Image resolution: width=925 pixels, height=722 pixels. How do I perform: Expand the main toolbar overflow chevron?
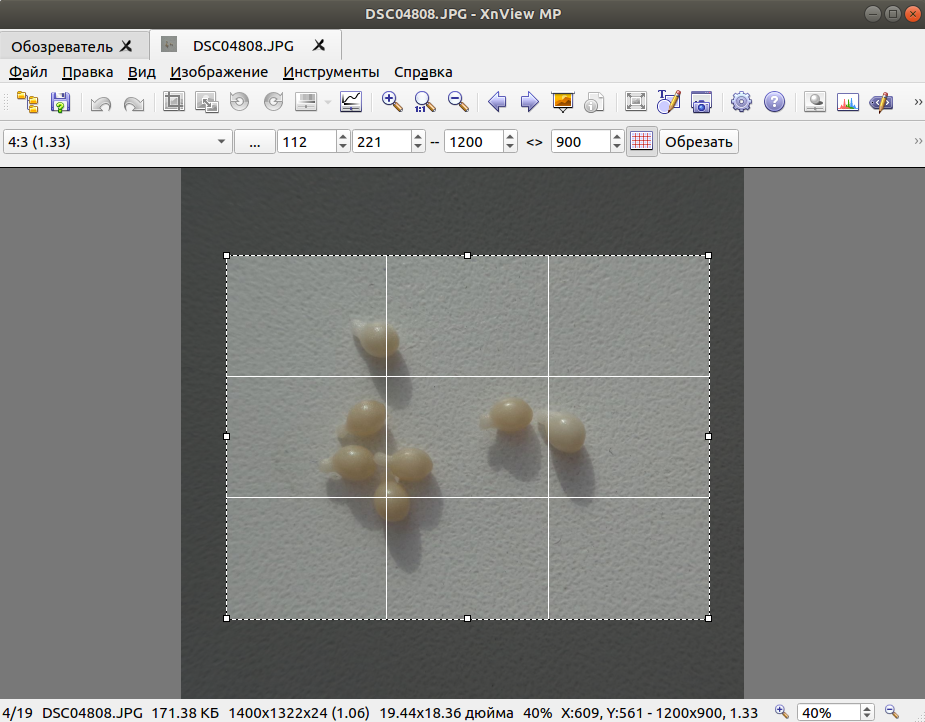coord(917,102)
